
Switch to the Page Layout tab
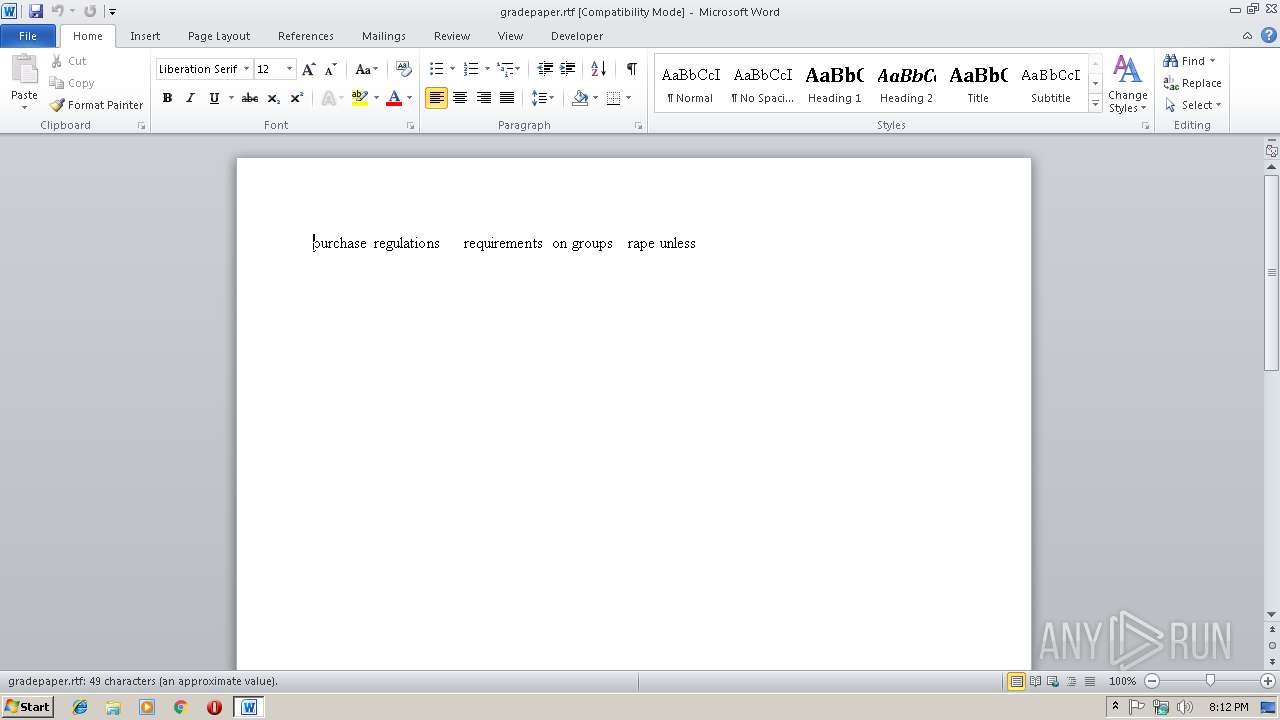[219, 36]
